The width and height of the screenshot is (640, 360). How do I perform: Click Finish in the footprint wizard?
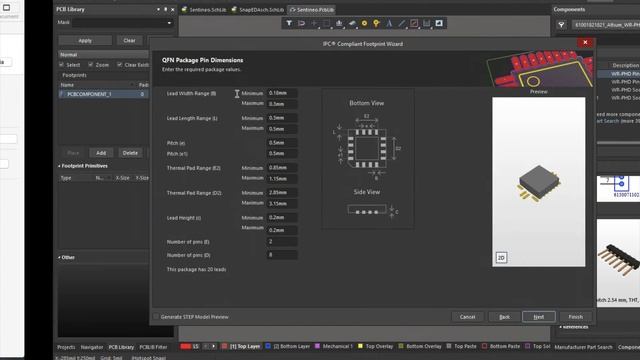[x=576, y=317]
